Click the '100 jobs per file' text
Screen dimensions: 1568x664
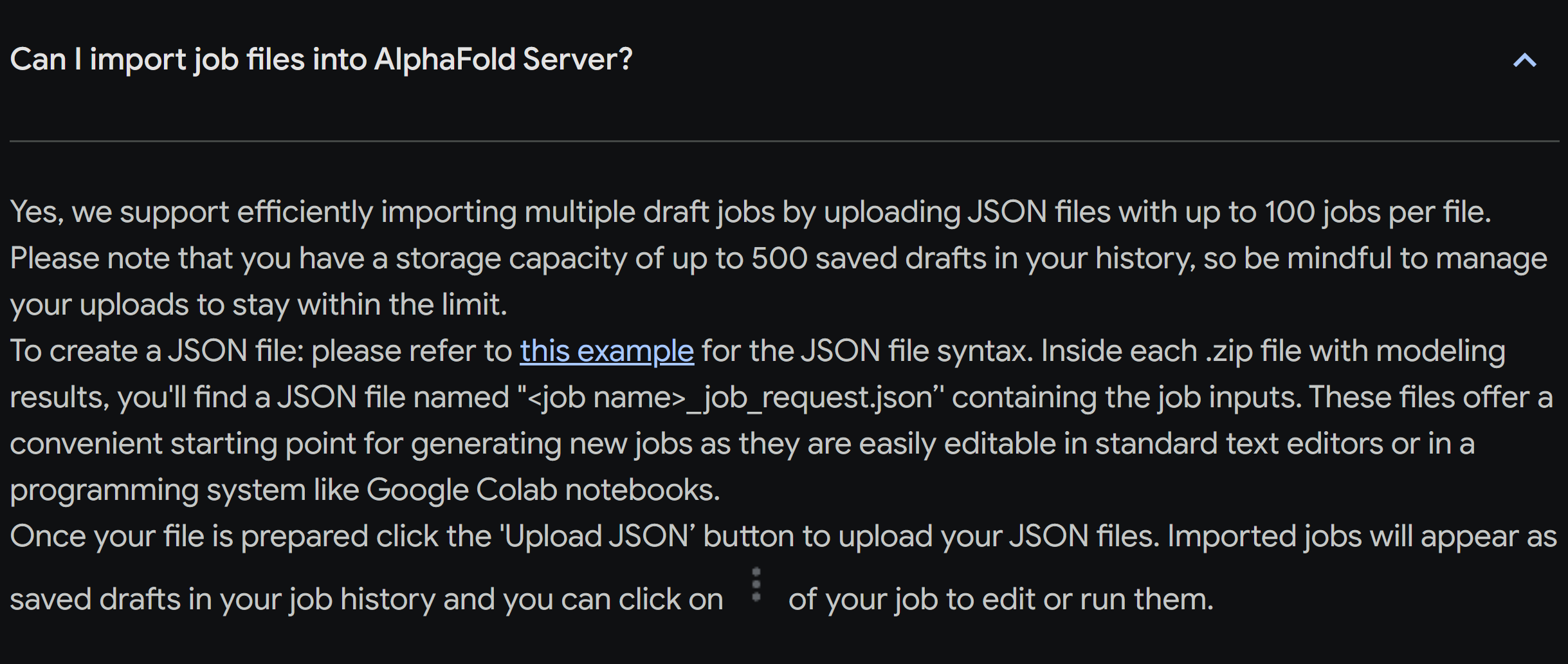click(x=1376, y=212)
